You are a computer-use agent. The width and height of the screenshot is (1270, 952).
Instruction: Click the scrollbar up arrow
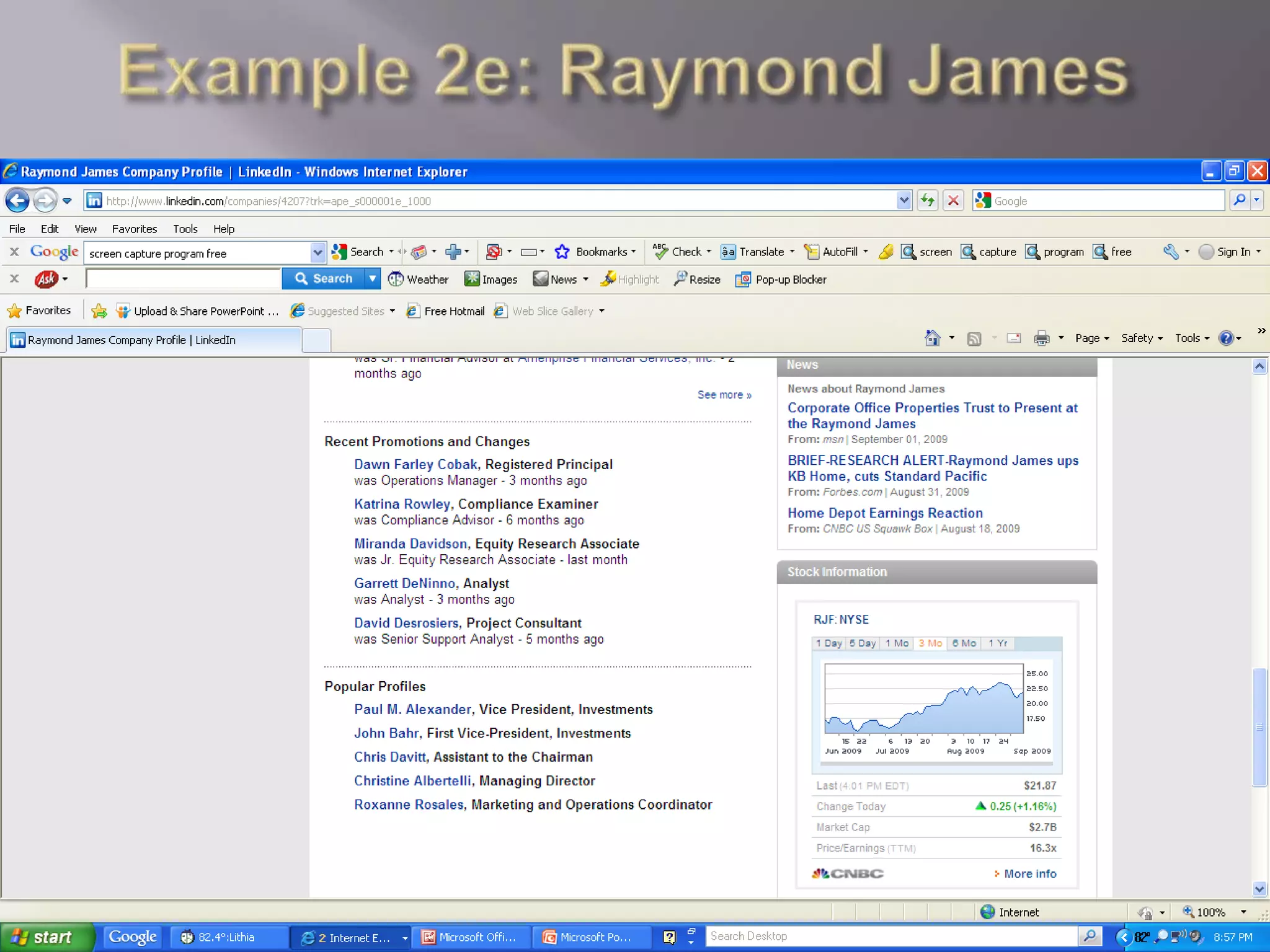[1259, 366]
